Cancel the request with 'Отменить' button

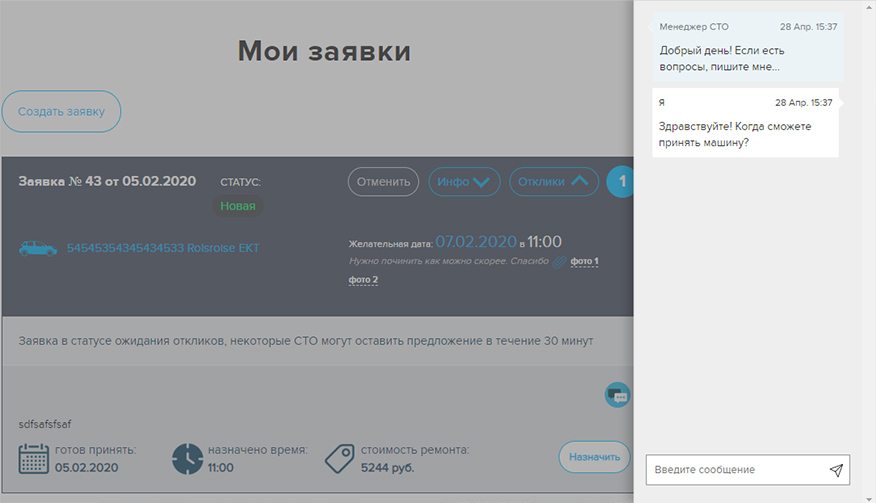click(x=383, y=182)
